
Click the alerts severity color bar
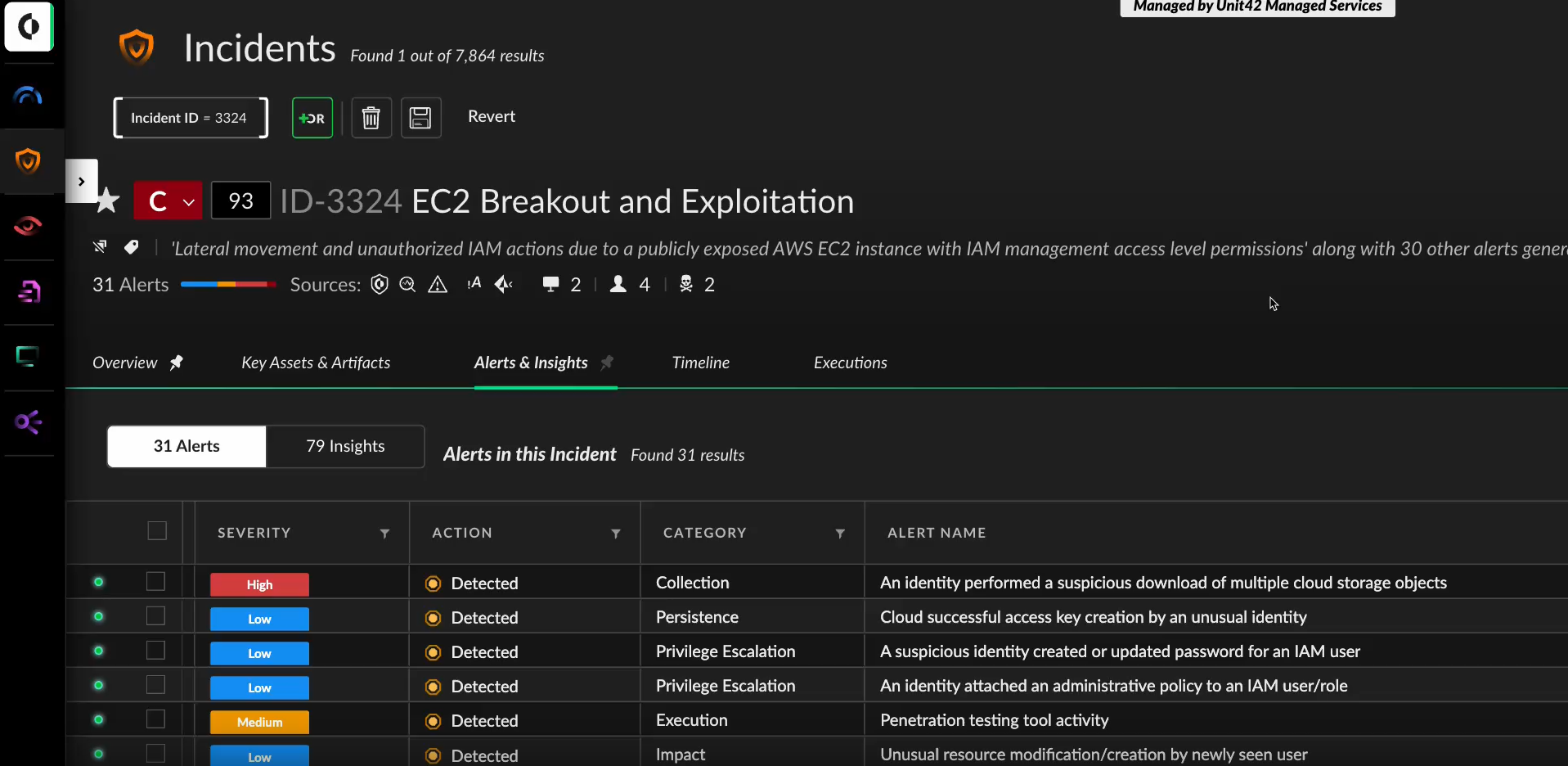coord(228,285)
